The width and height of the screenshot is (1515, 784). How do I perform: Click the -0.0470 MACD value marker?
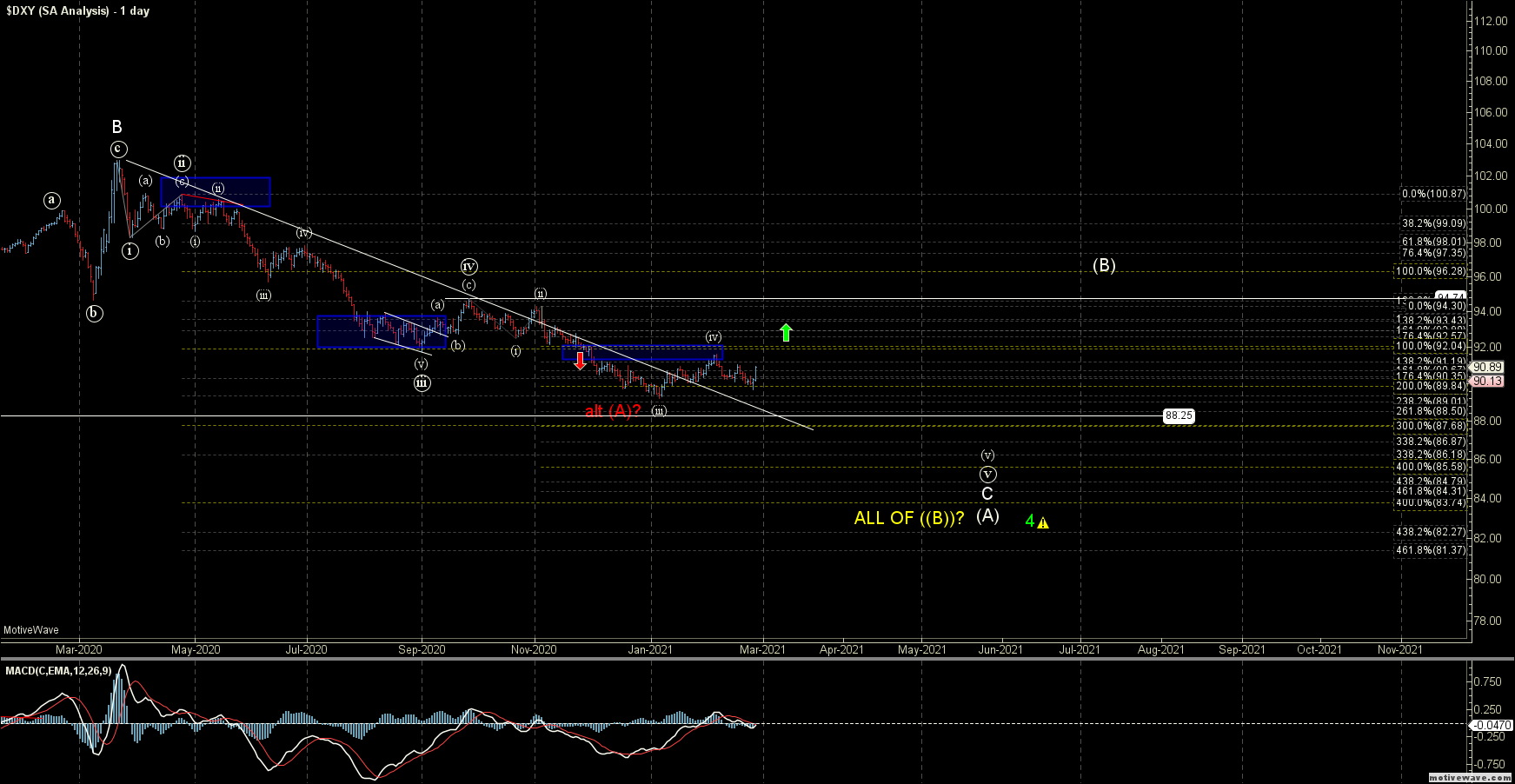(1490, 725)
